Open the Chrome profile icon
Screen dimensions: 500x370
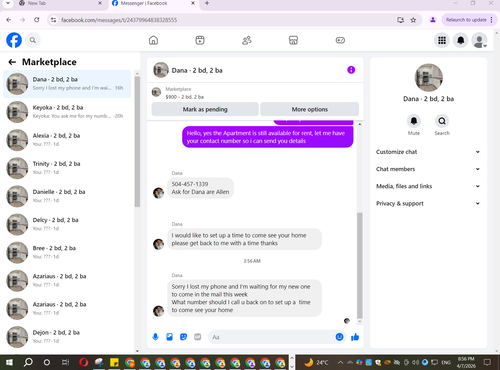tap(433, 20)
